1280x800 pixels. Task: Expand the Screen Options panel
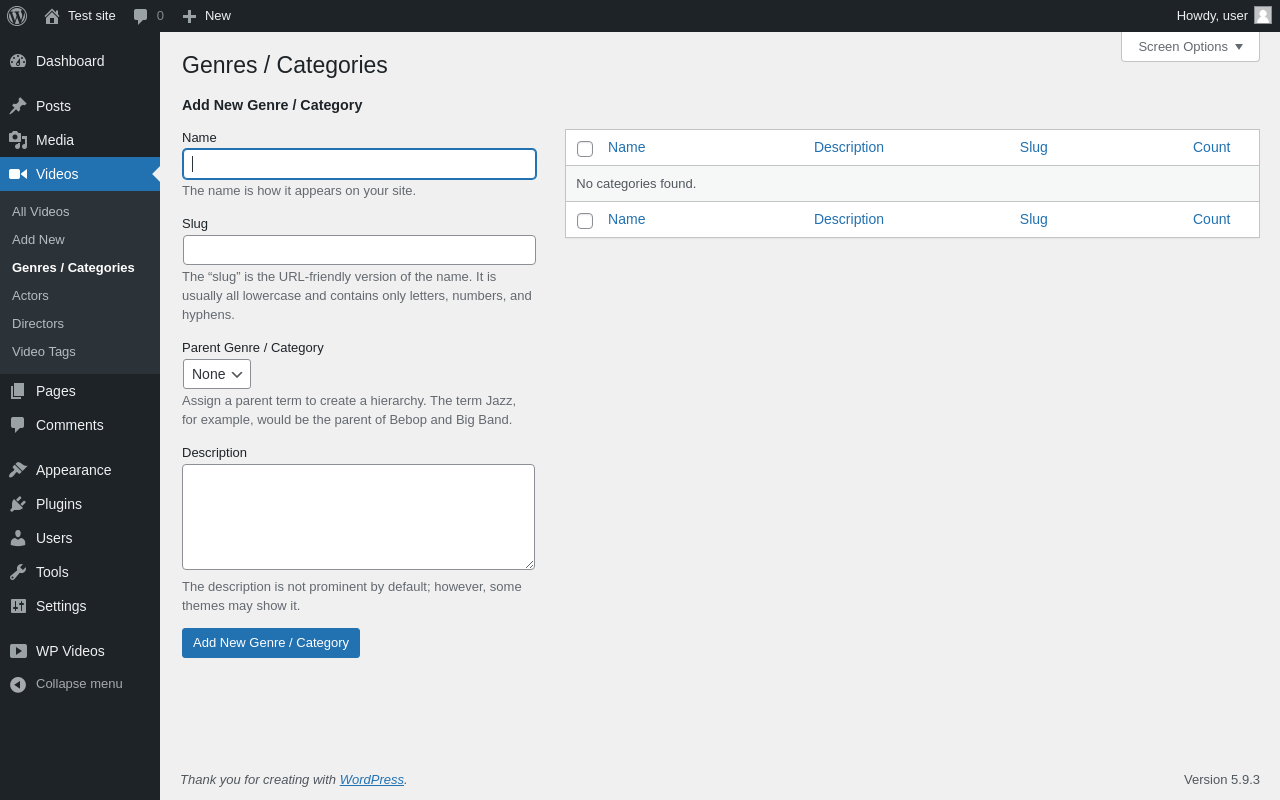pyautogui.click(x=1190, y=46)
